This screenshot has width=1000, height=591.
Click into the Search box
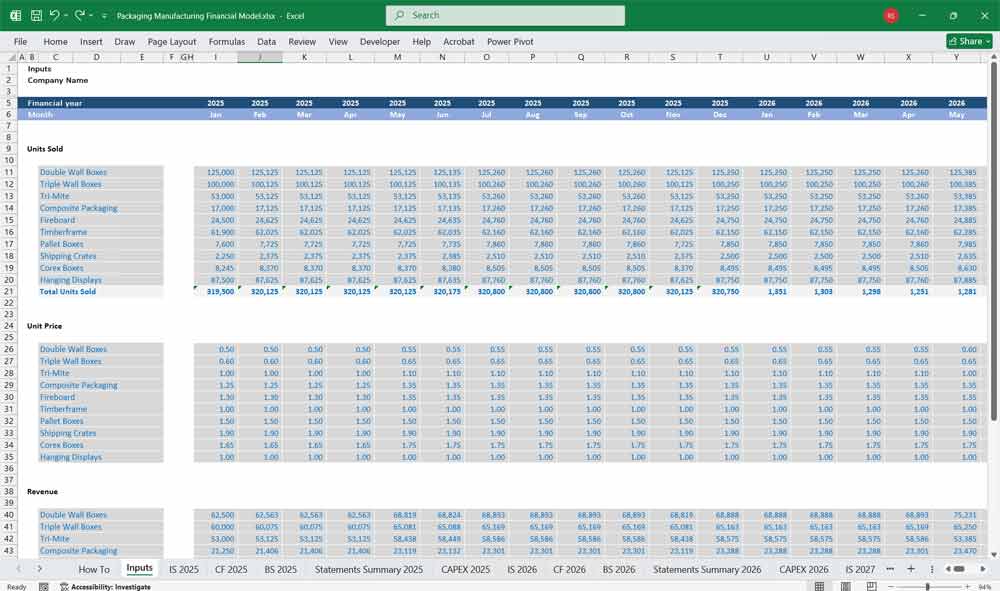[x=505, y=16]
